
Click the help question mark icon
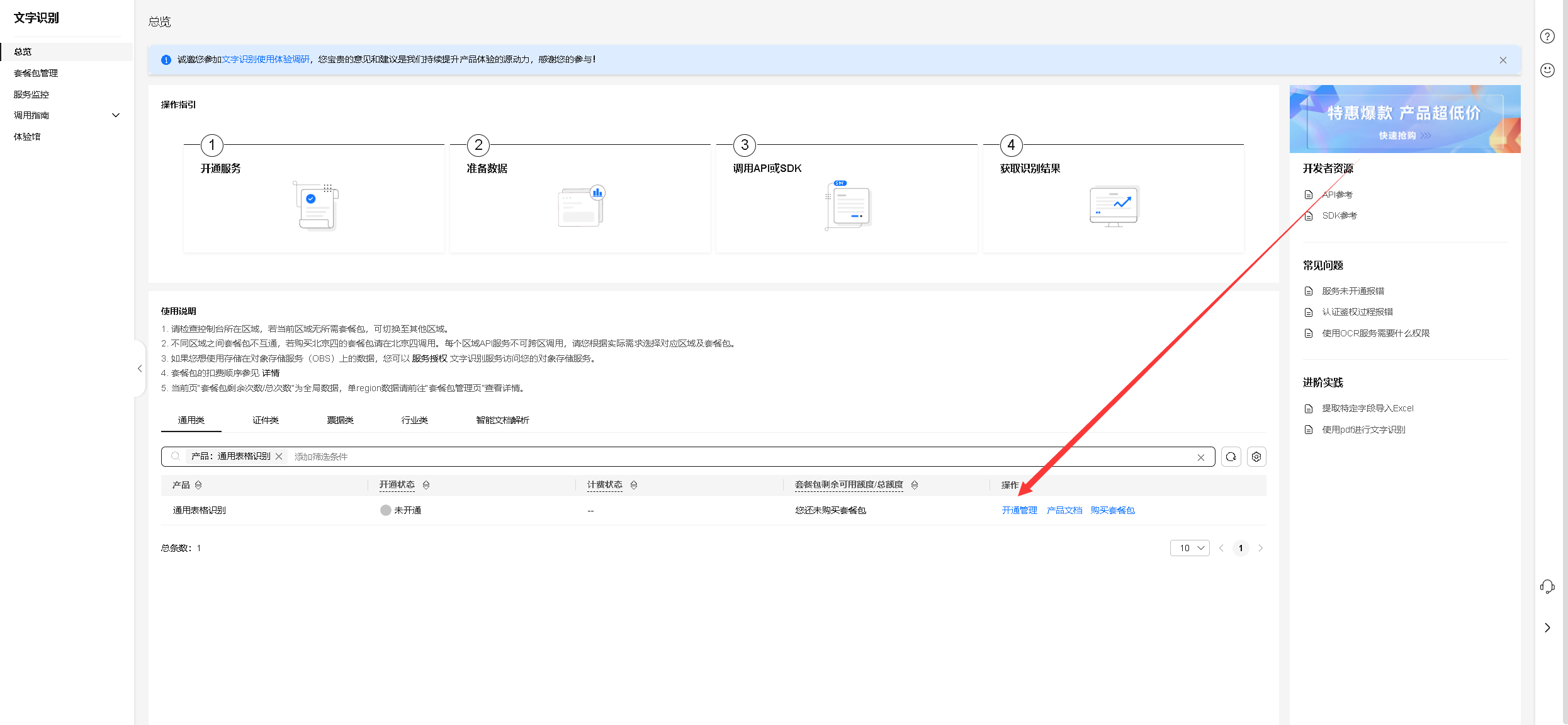click(x=1547, y=37)
